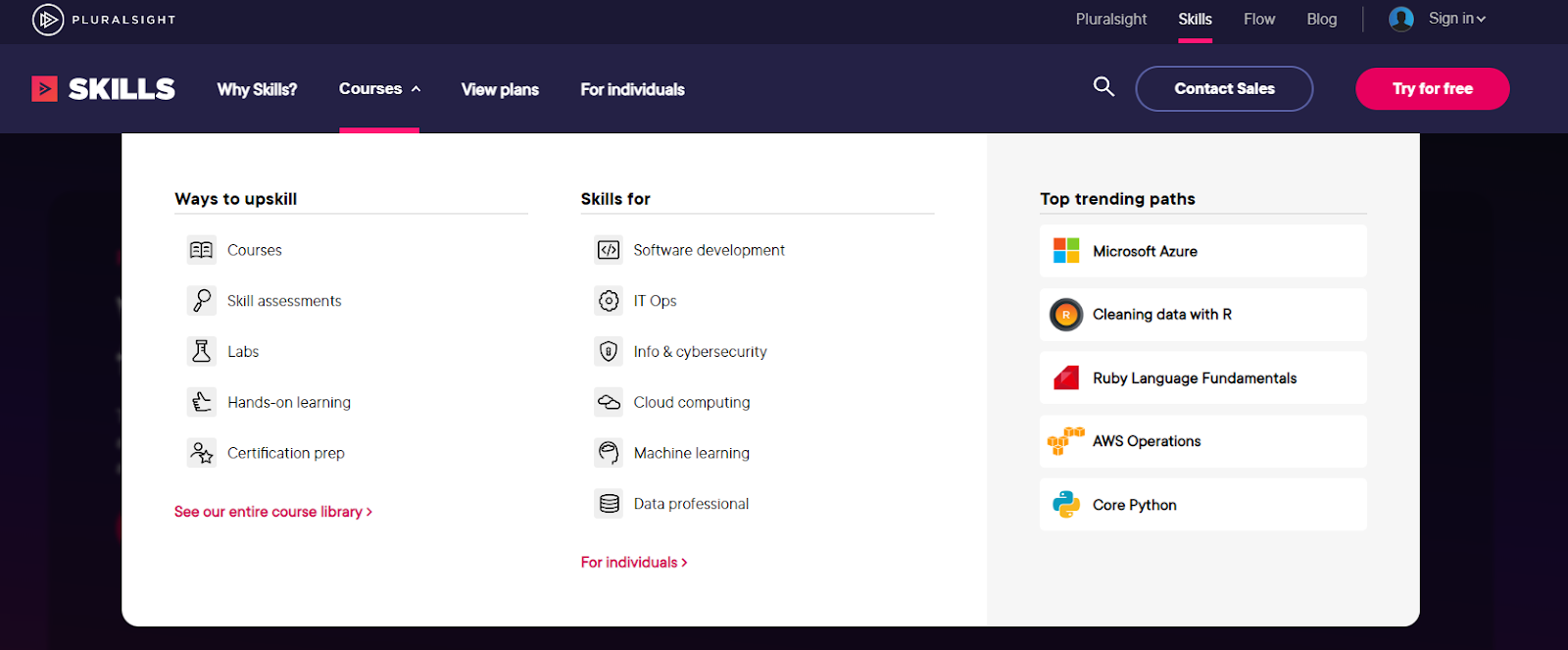Image resolution: width=1568 pixels, height=650 pixels.
Task: Open the Why Skills? menu
Action: pos(257,89)
